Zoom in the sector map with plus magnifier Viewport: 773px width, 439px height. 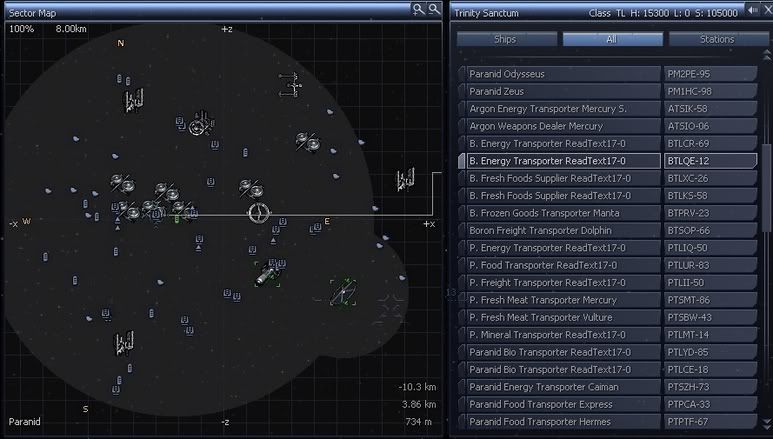click(x=419, y=9)
